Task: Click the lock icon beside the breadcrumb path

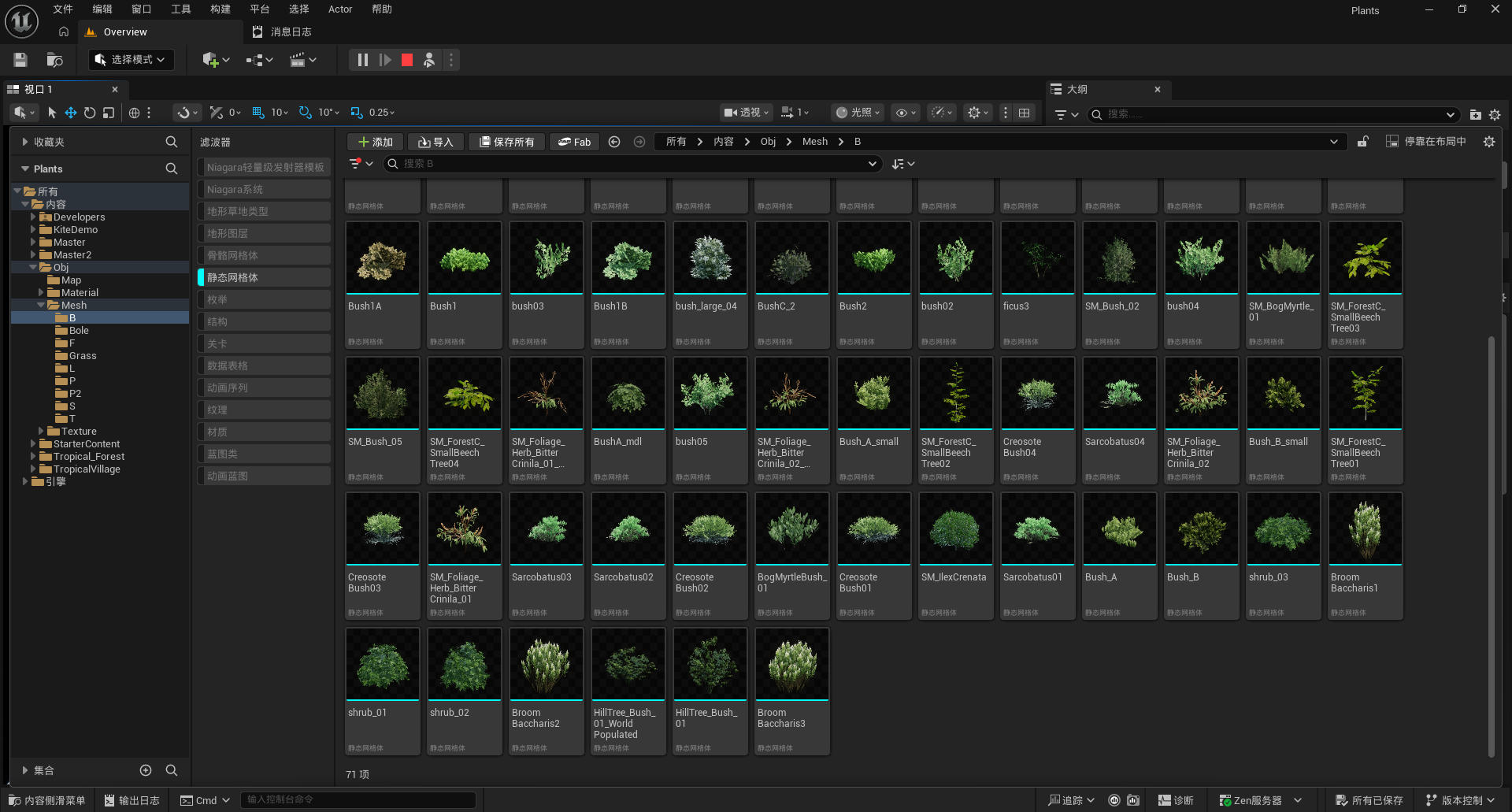Action: pos(1363,142)
